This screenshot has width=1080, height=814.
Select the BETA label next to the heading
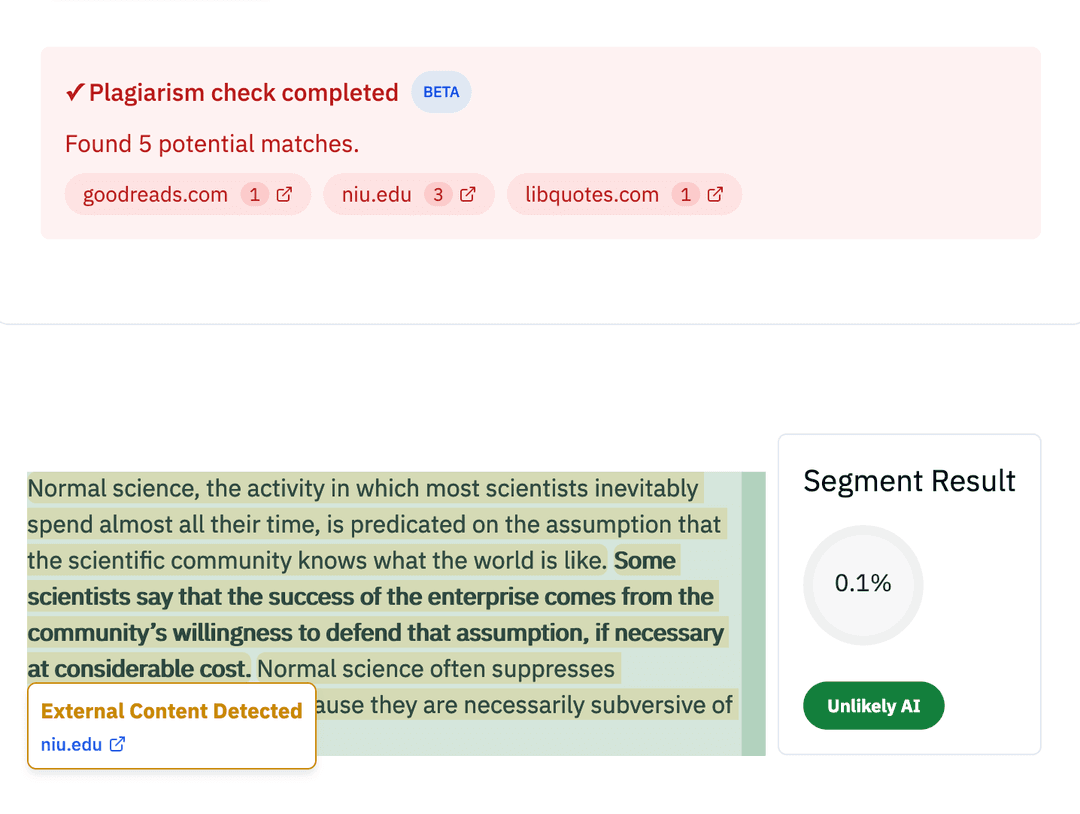[x=441, y=91]
